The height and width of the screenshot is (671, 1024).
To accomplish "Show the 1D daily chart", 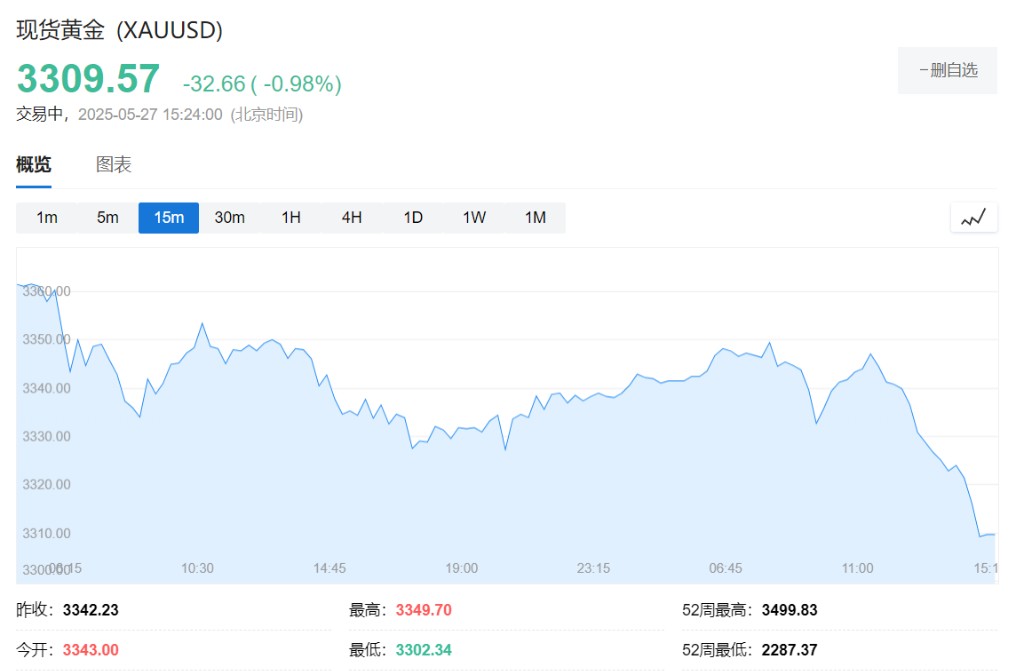I will tap(413, 218).
